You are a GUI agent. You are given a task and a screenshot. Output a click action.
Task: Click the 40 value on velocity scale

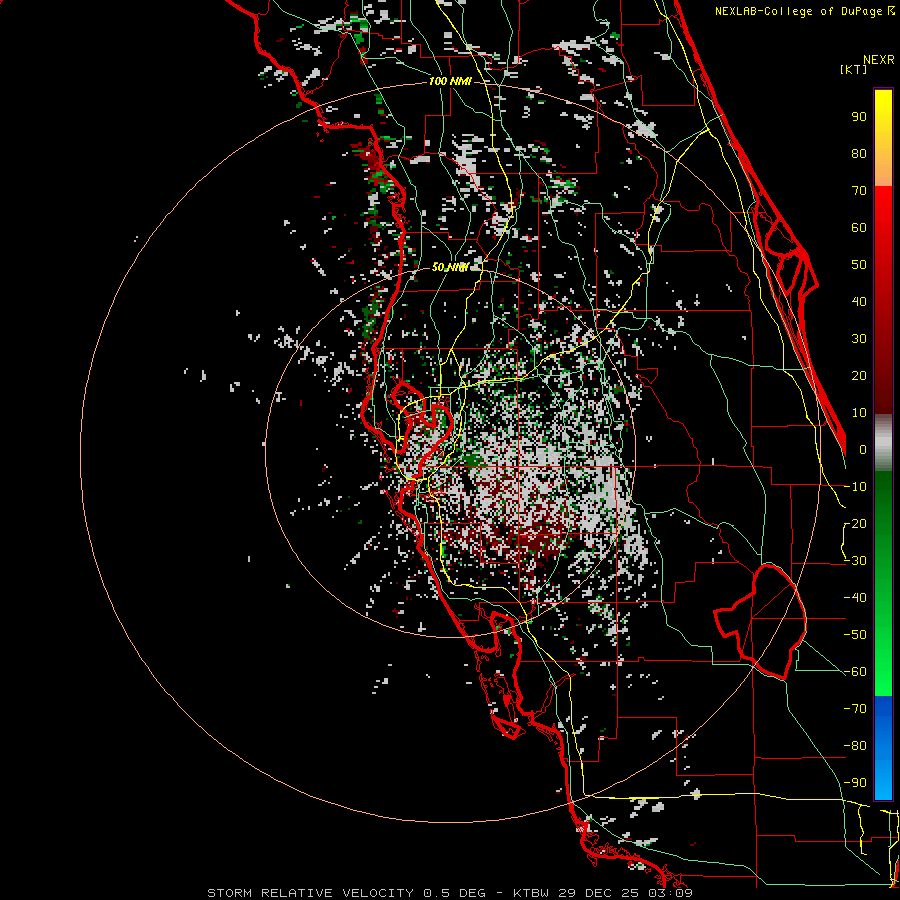click(x=859, y=302)
